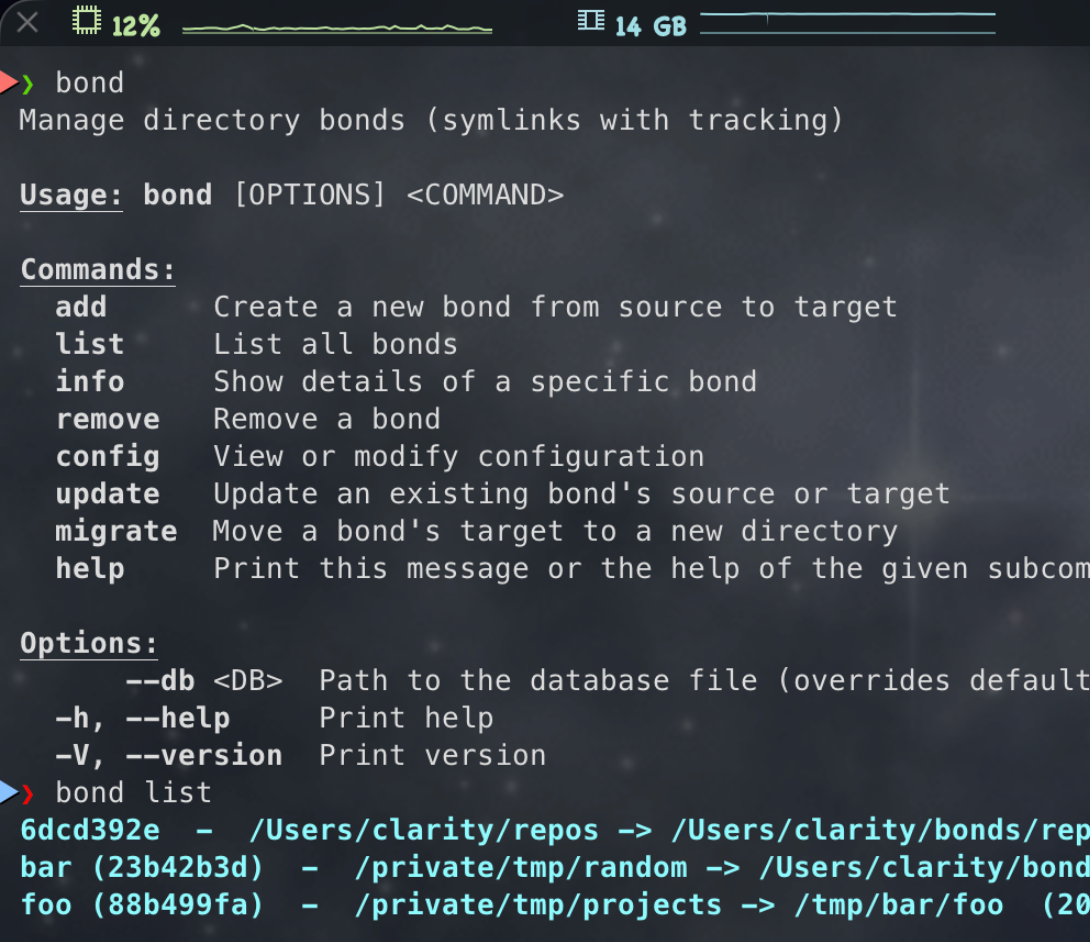The width and height of the screenshot is (1090, 942).
Task: Click the '-V, --version' option
Action: pos(169,756)
